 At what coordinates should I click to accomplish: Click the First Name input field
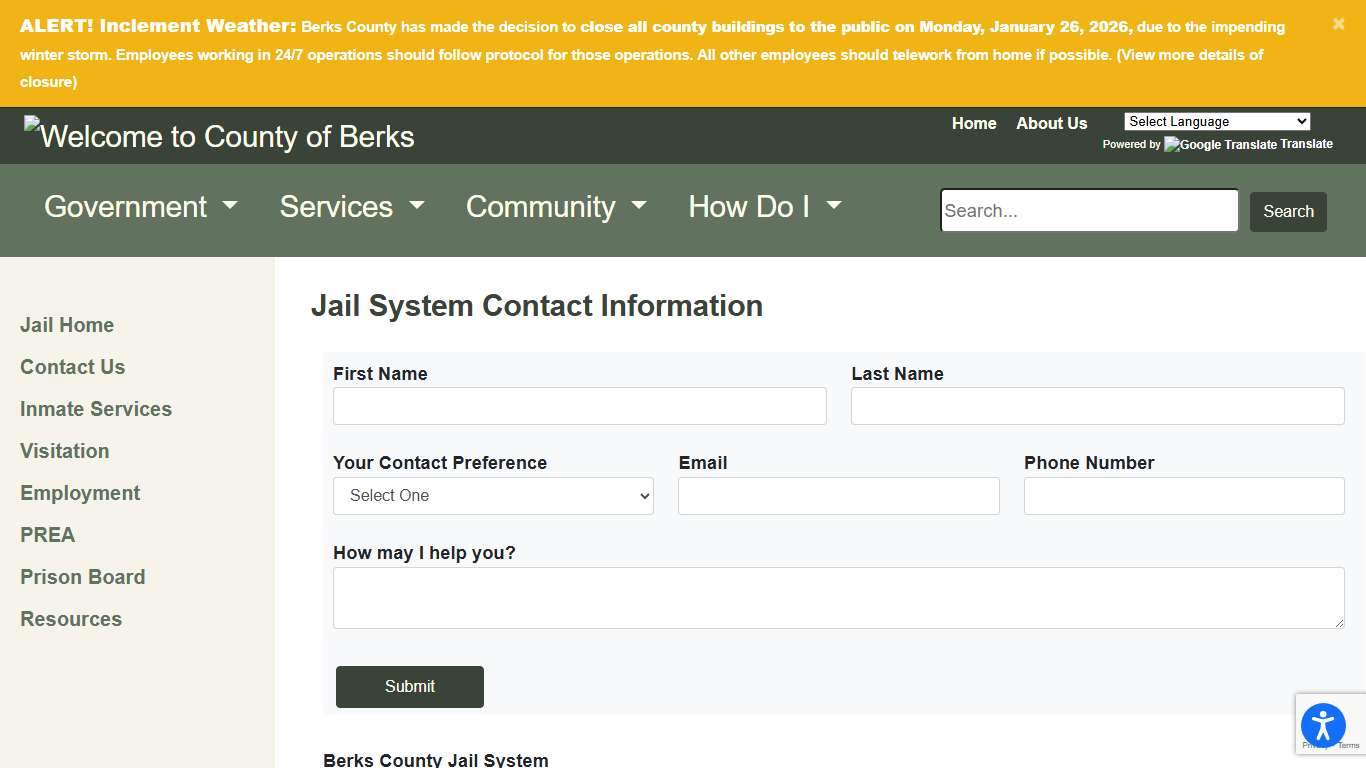coord(579,406)
